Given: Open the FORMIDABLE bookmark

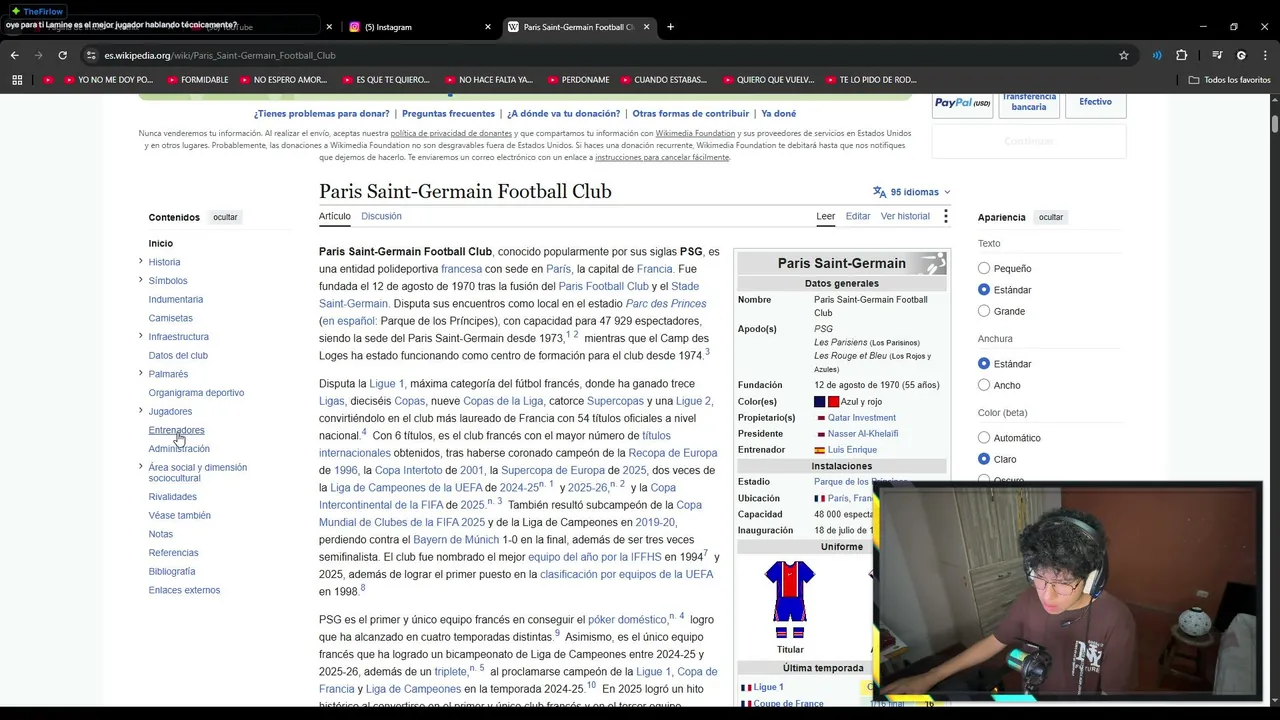Looking at the screenshot, I should click(198, 80).
